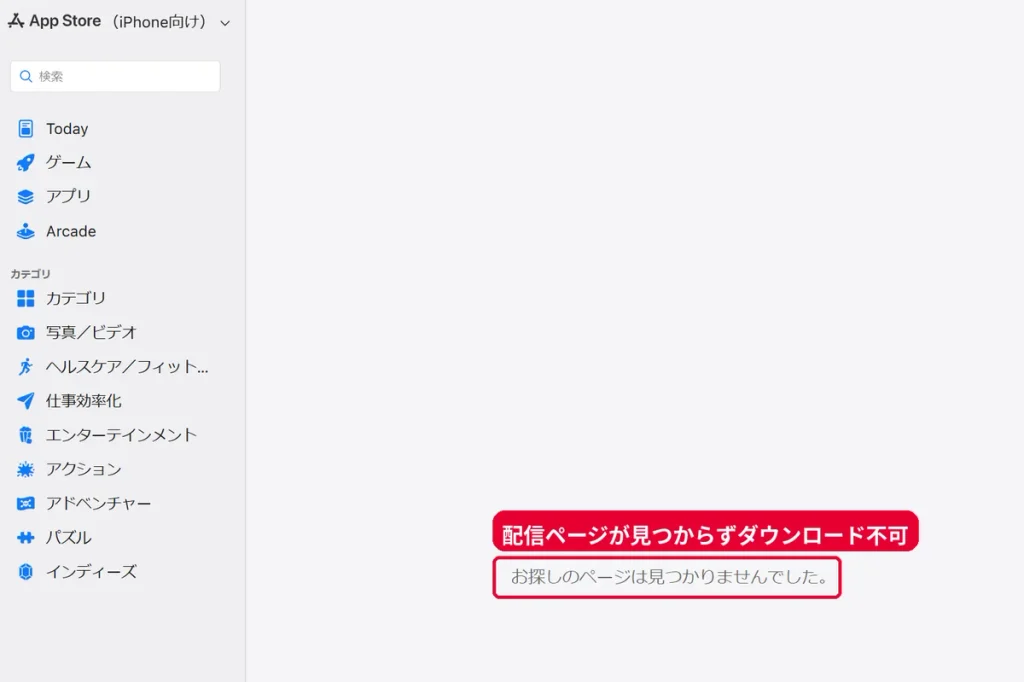Screen dimensions: 1024x682
Task: Select アクション category
Action: 84,469
